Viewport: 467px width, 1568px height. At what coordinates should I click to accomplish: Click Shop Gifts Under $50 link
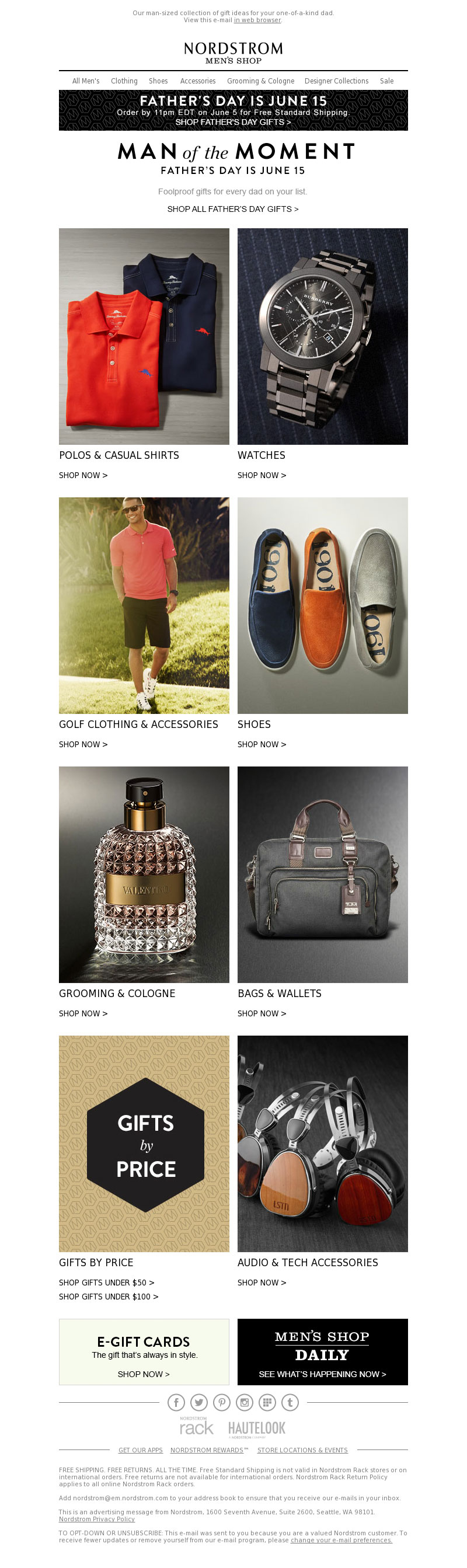(107, 1283)
